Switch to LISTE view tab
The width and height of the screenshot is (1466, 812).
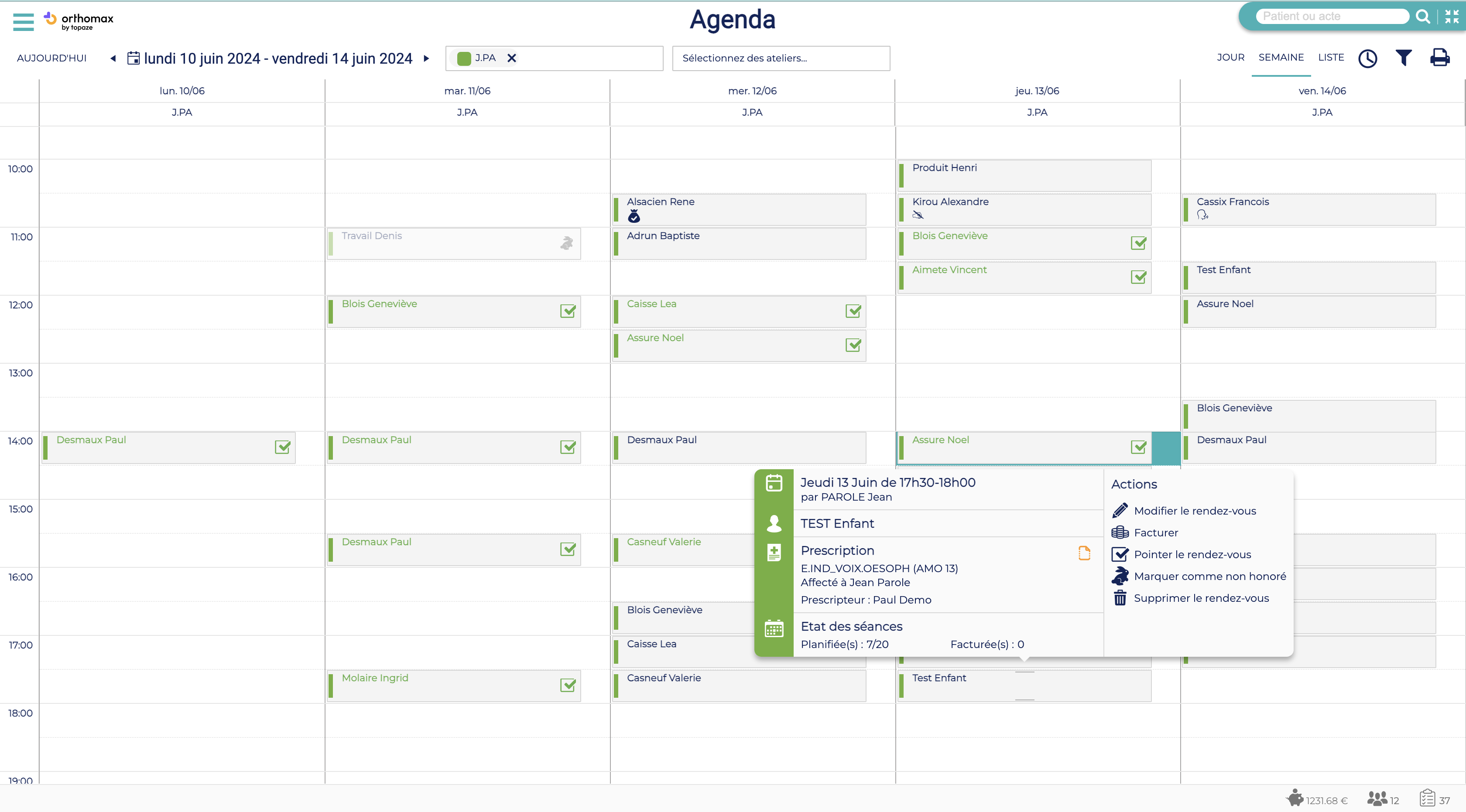tap(1331, 58)
